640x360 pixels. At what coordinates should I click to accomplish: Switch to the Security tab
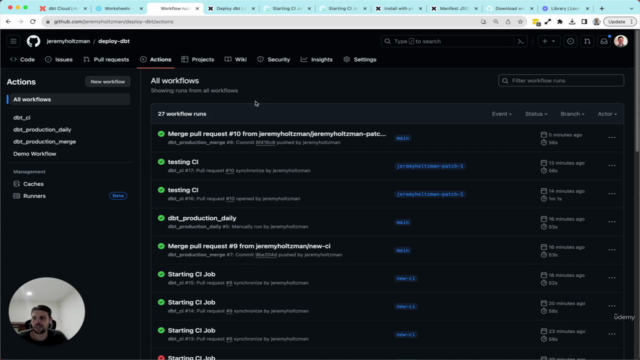[273, 60]
